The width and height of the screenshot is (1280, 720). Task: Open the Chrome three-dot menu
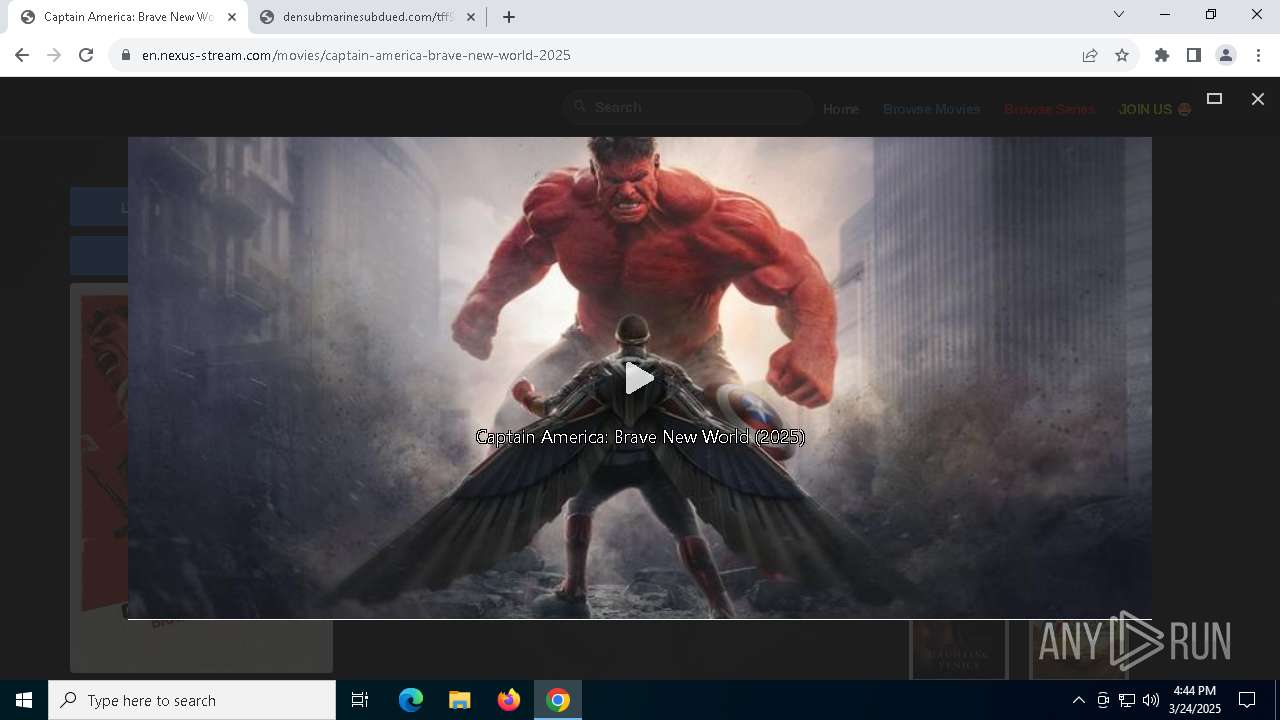pyautogui.click(x=1258, y=55)
